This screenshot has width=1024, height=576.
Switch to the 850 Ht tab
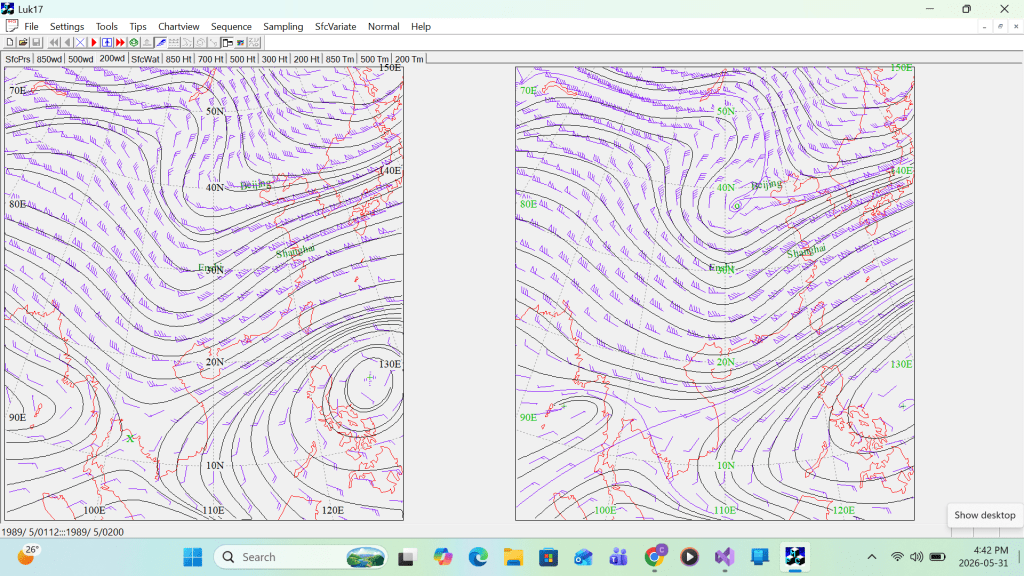pyautogui.click(x=178, y=59)
